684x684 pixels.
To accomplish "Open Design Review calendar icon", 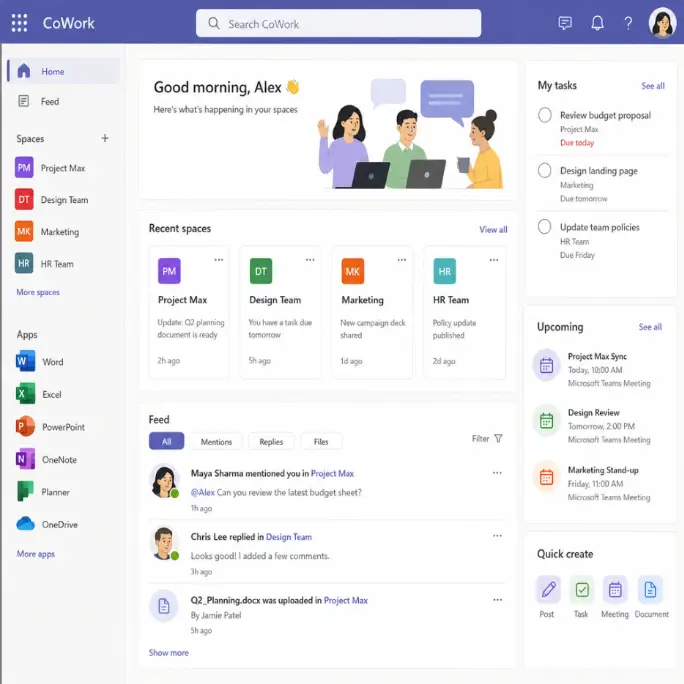I will [546, 421].
